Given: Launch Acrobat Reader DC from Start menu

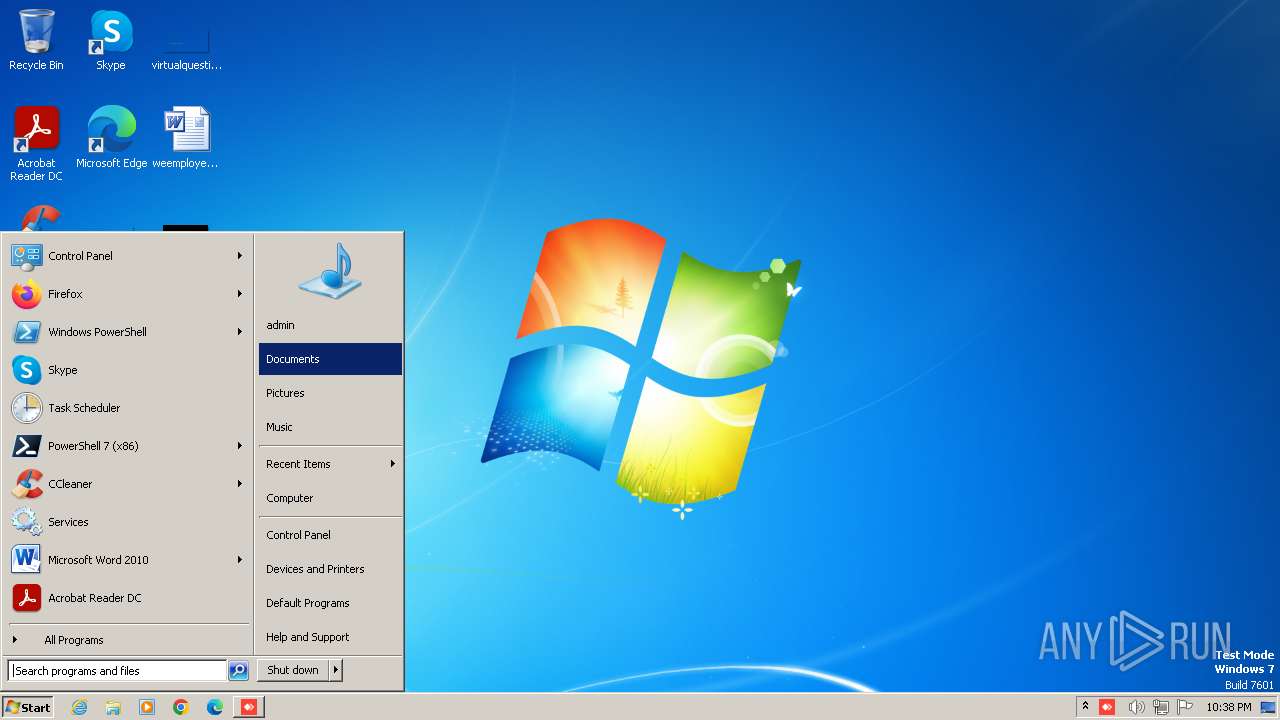Looking at the screenshot, I should tap(128, 598).
